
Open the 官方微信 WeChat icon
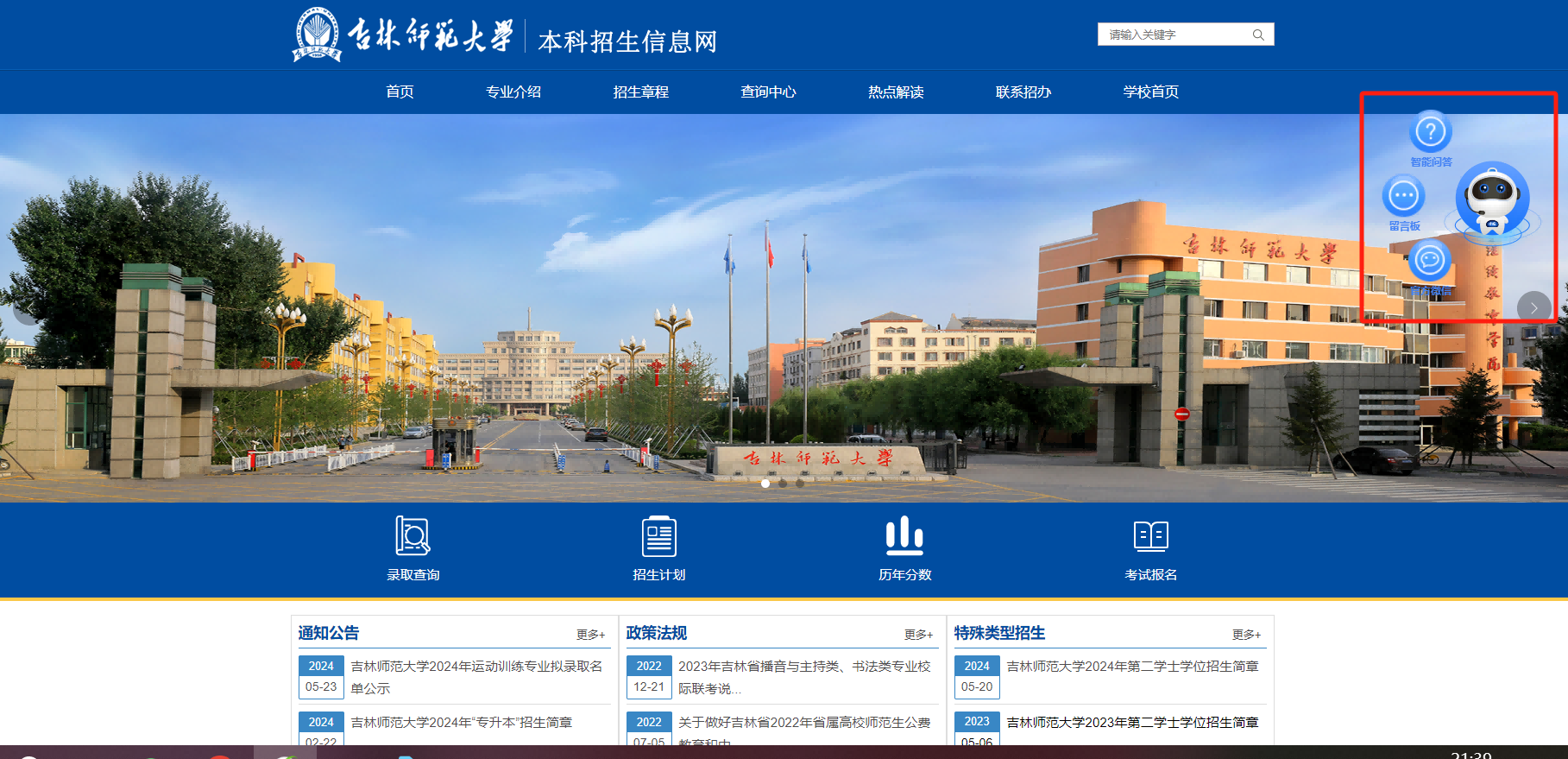pyautogui.click(x=1429, y=260)
